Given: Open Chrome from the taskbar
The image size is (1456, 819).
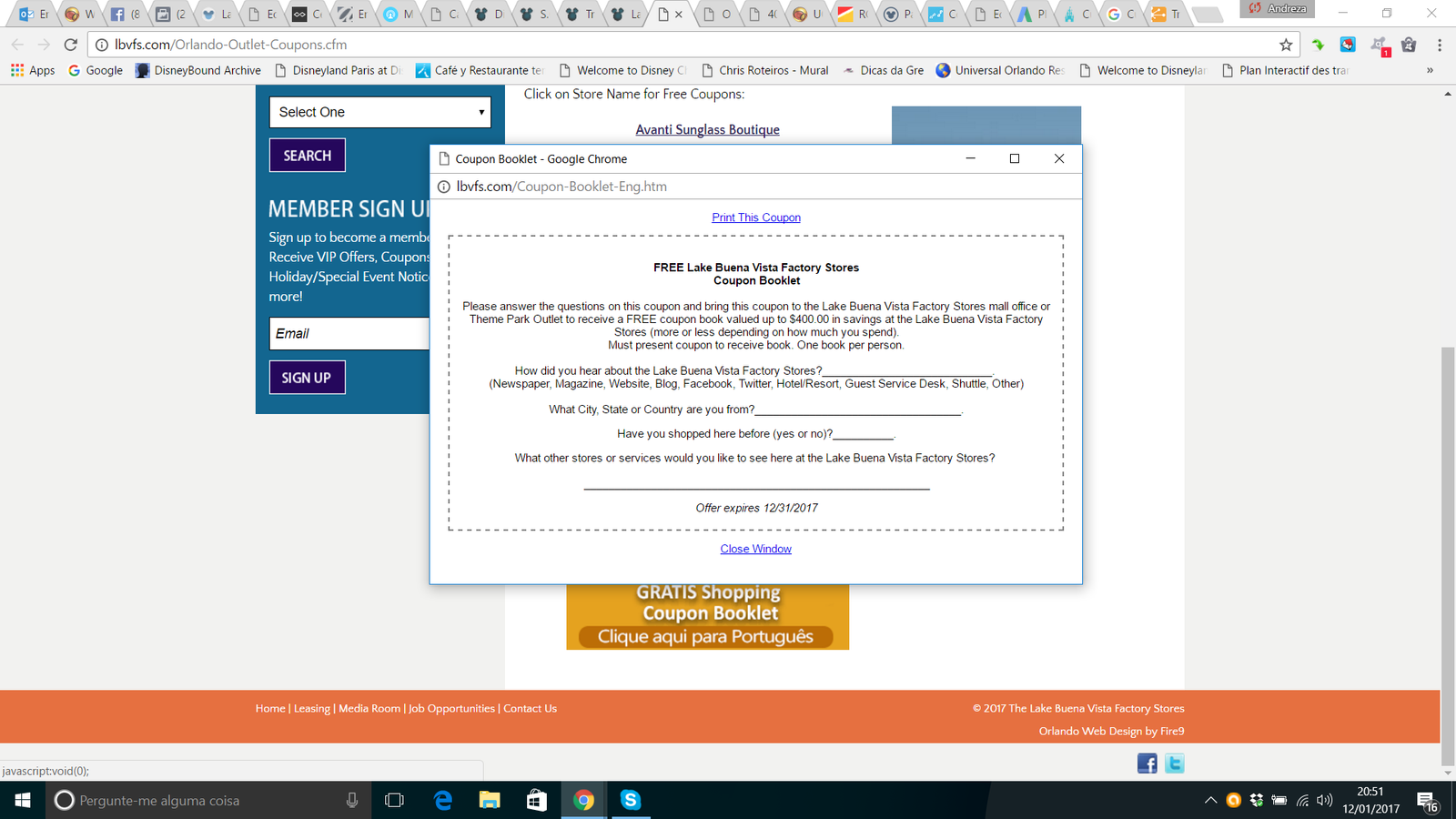Looking at the screenshot, I should click(x=583, y=800).
